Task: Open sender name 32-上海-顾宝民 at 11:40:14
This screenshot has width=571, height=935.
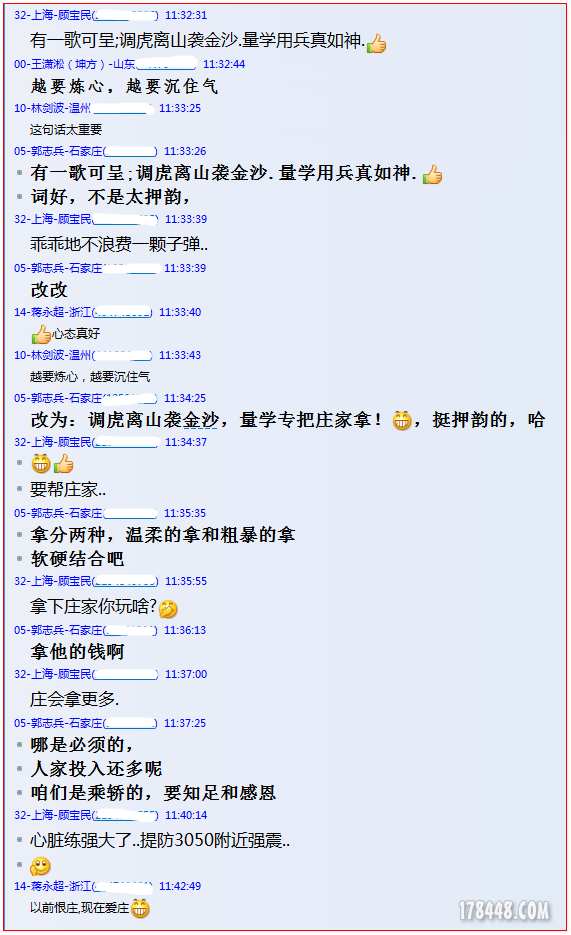Action: click(53, 815)
